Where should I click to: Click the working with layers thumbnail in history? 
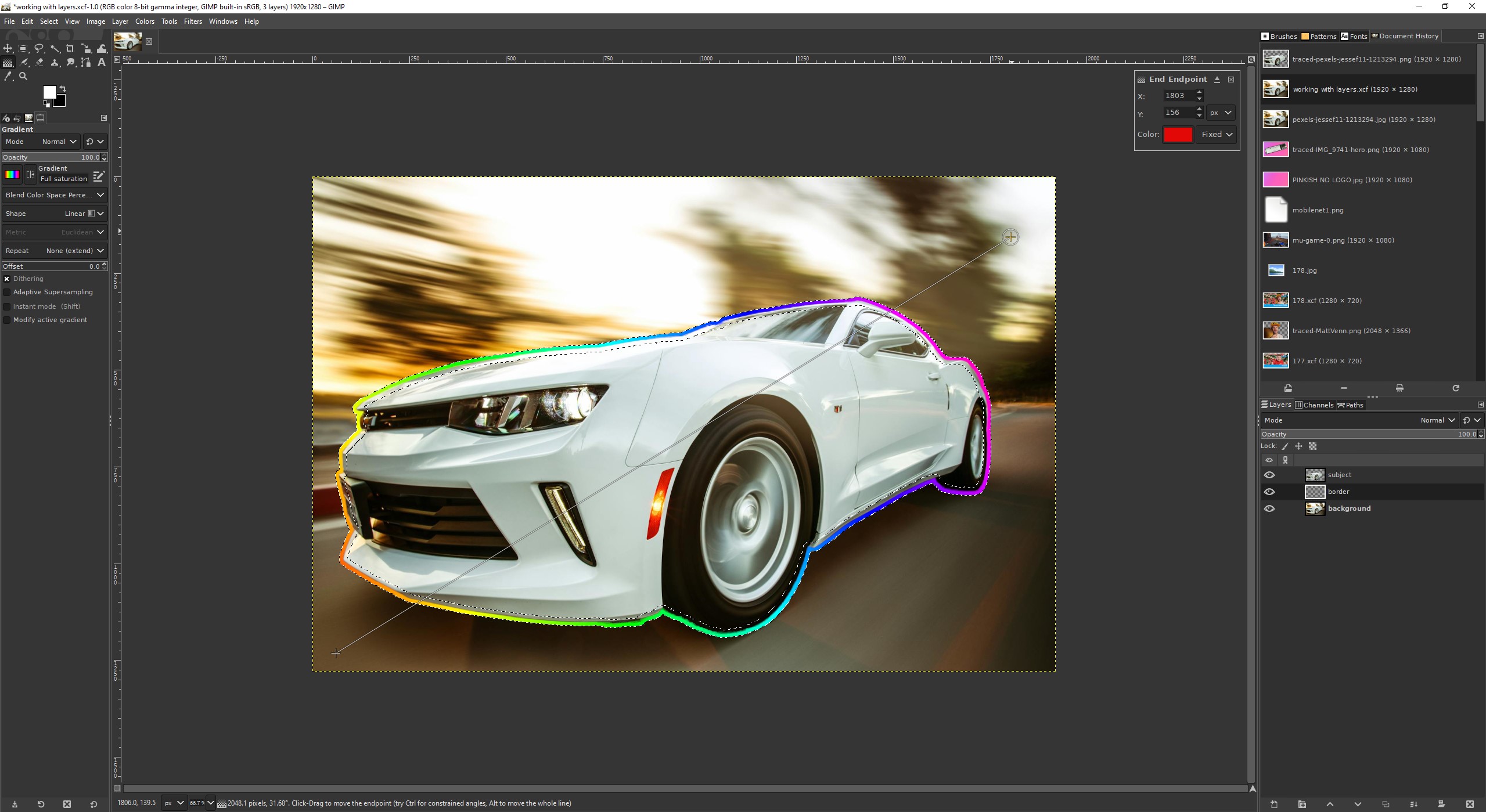click(1276, 89)
